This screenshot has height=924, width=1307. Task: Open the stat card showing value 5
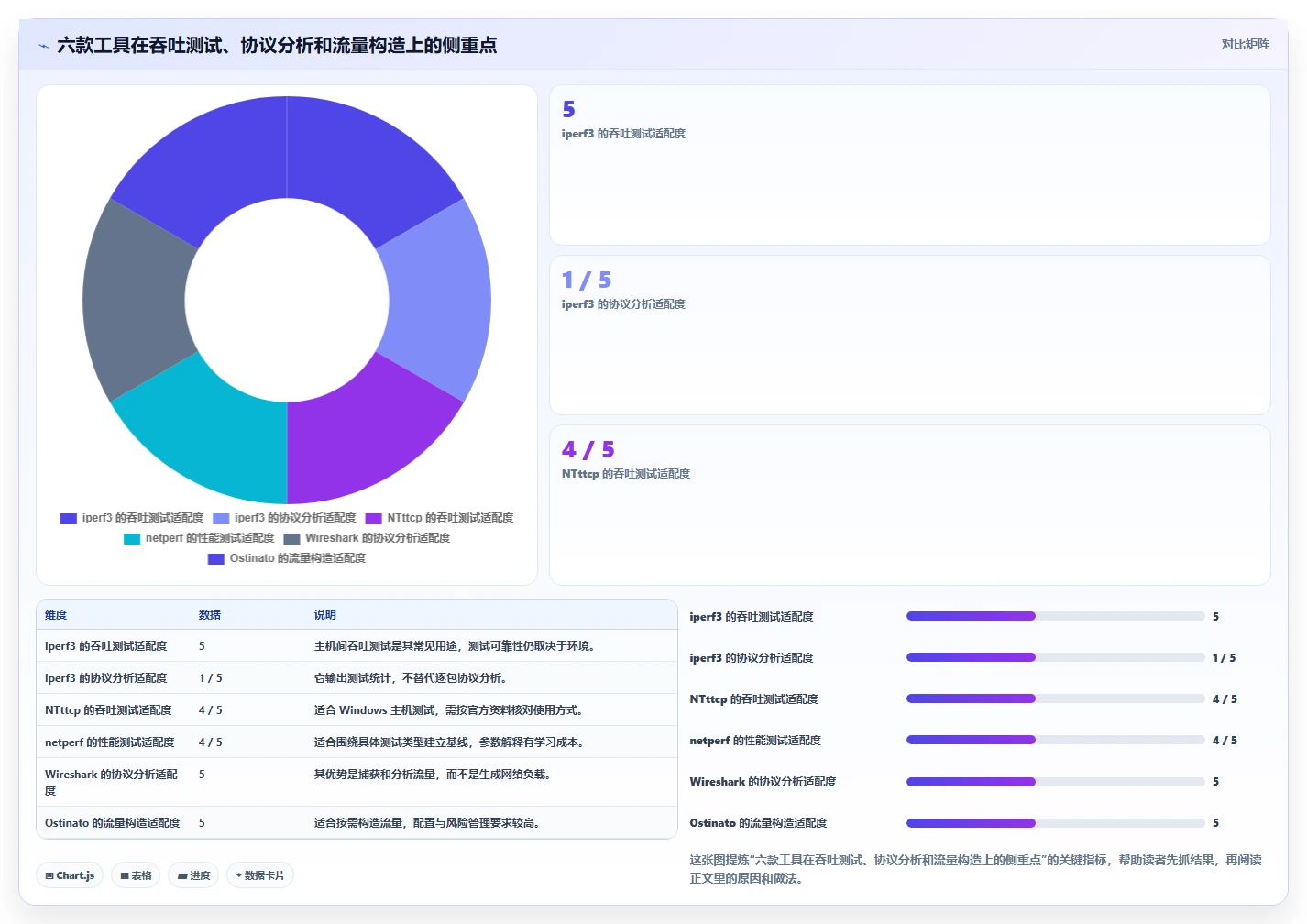click(909, 165)
